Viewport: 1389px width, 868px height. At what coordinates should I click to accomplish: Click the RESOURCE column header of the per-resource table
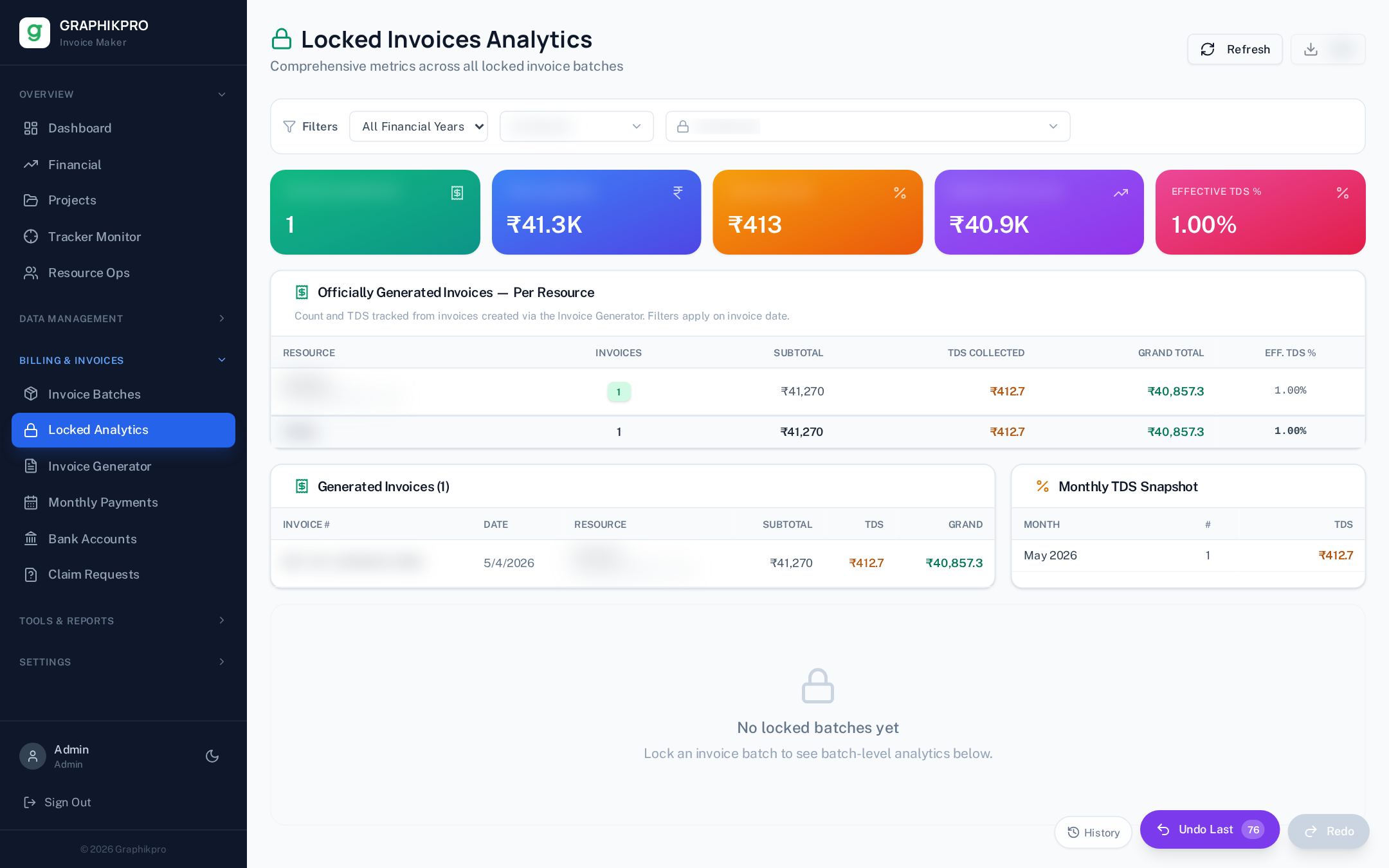tap(309, 353)
